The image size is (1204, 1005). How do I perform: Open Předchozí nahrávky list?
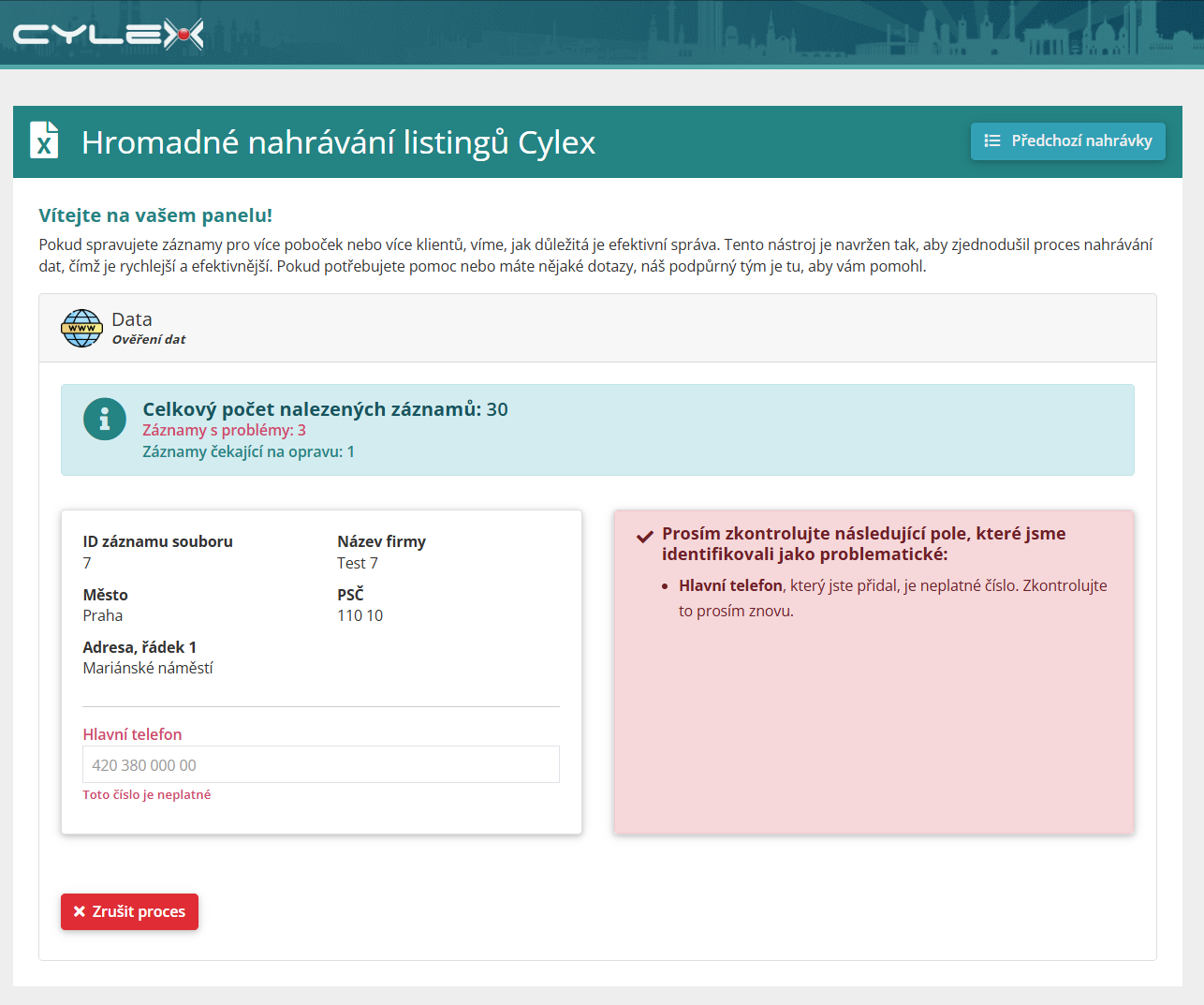click(x=1068, y=141)
